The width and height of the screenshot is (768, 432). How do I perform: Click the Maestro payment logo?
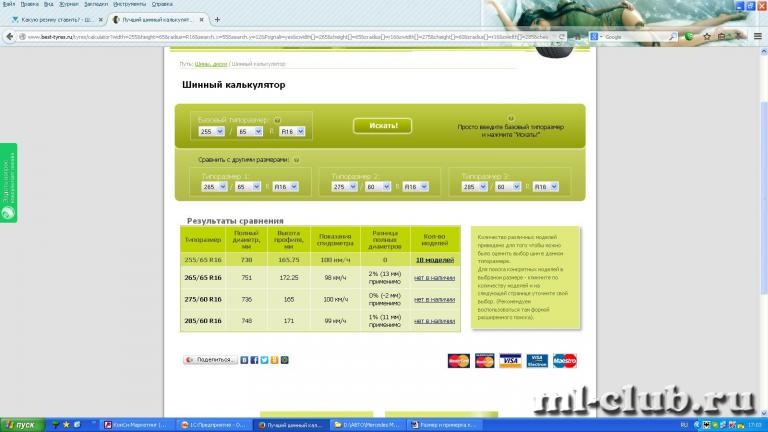tap(564, 360)
